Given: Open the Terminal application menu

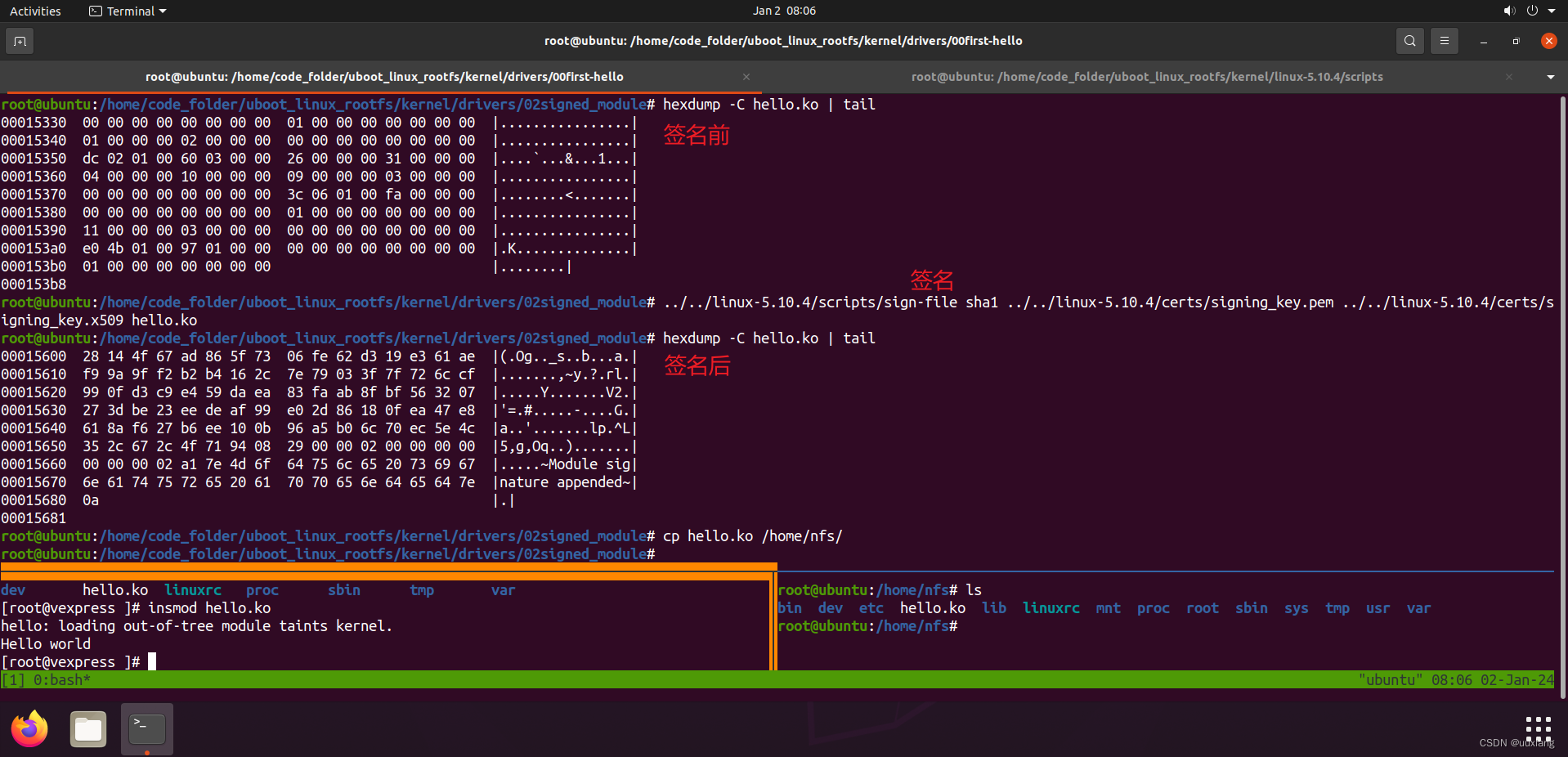Looking at the screenshot, I should [x=128, y=11].
